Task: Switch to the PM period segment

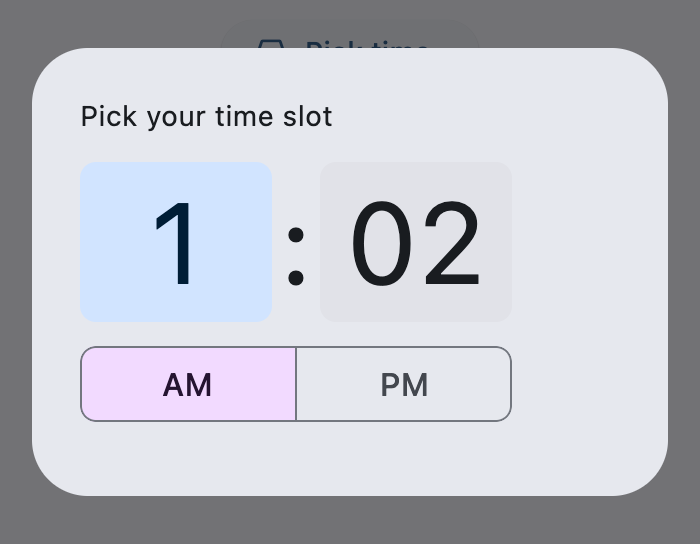Action: [x=404, y=384]
